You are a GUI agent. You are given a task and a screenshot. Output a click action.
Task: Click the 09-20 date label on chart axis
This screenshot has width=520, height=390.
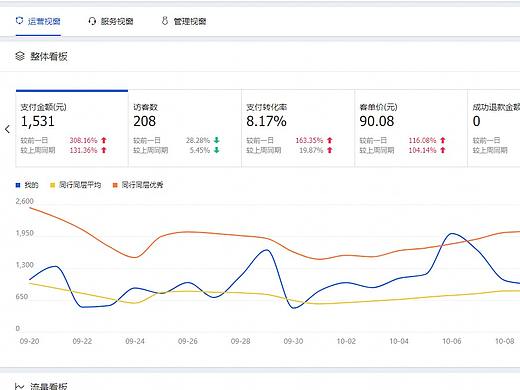coord(29,341)
